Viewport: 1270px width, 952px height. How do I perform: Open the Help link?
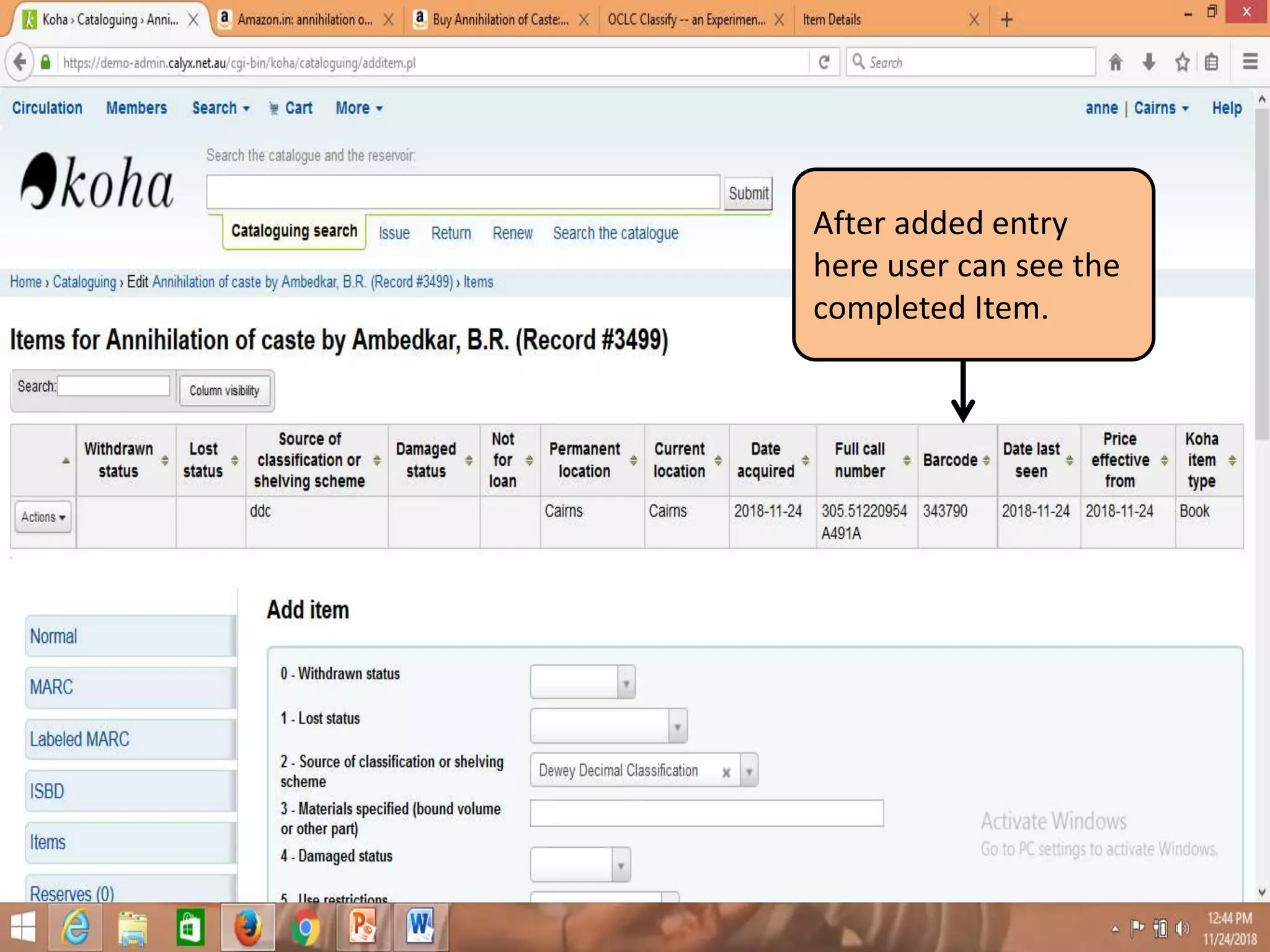pos(1227,108)
